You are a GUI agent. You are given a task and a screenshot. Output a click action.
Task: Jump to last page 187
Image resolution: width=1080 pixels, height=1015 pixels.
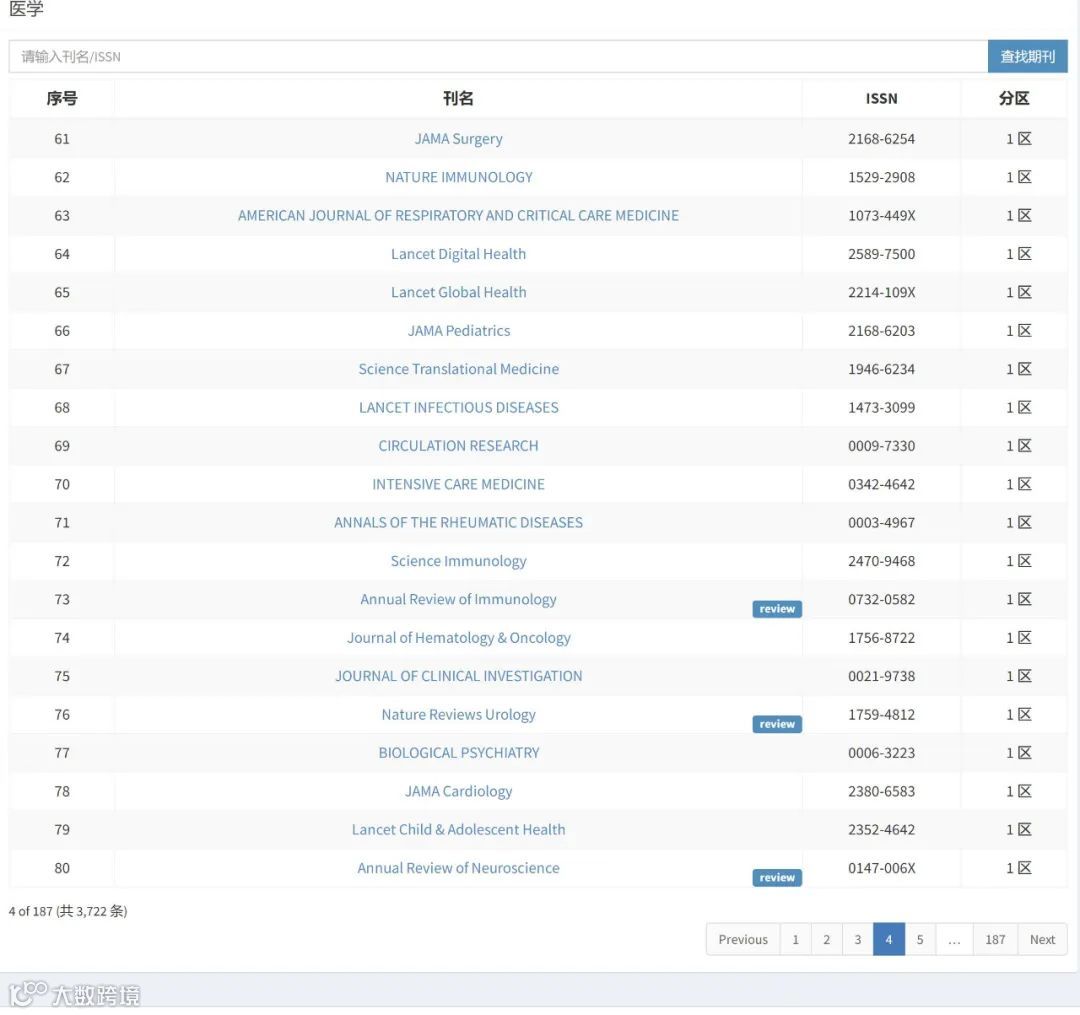pos(995,939)
